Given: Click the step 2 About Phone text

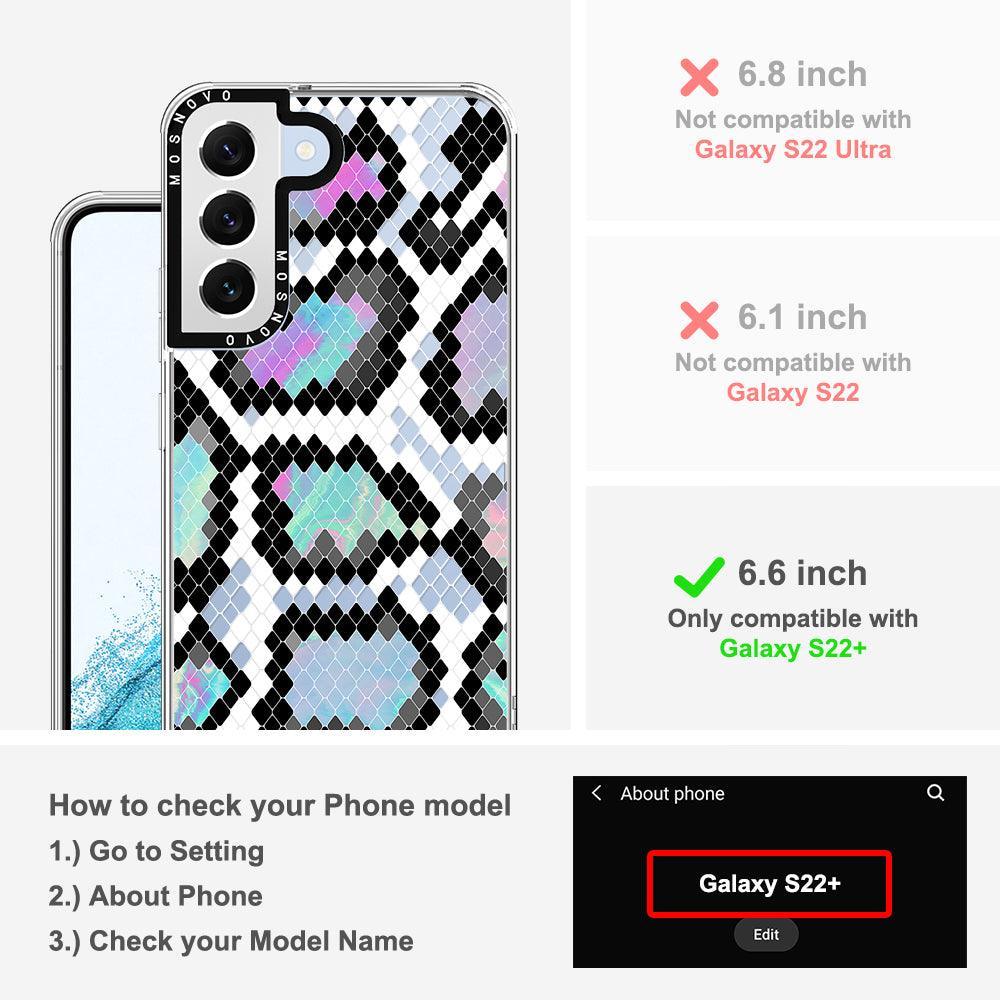Looking at the screenshot, I should click(x=156, y=895).
